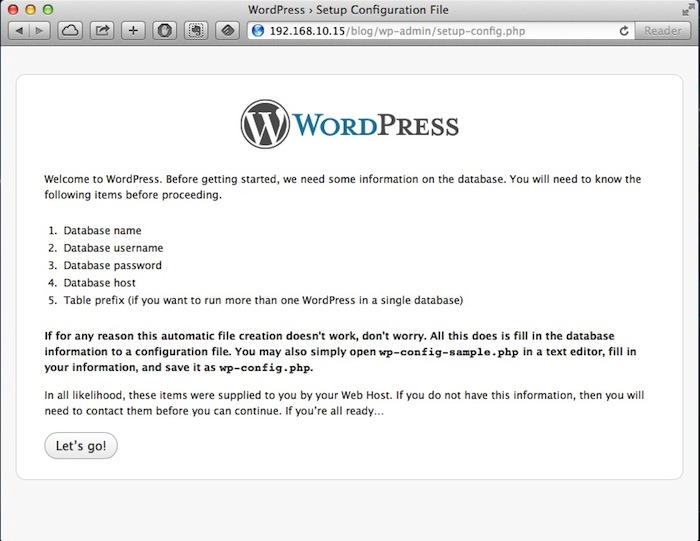
Task: Click the dashed-square hand extension icon
Action: pos(196,31)
